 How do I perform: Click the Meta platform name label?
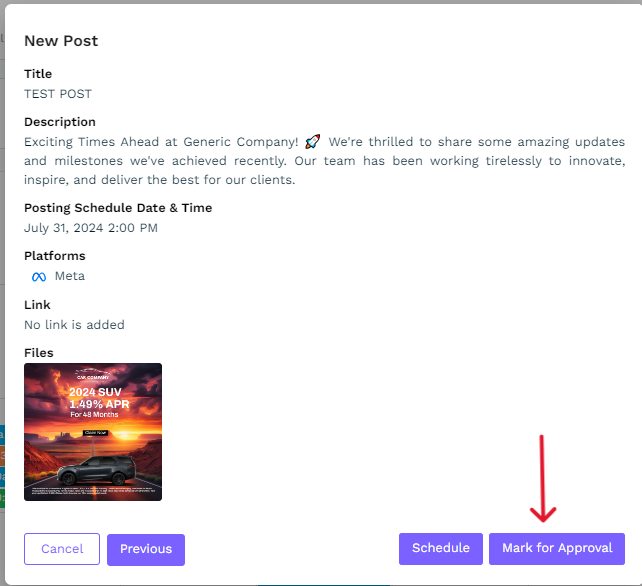coord(70,276)
